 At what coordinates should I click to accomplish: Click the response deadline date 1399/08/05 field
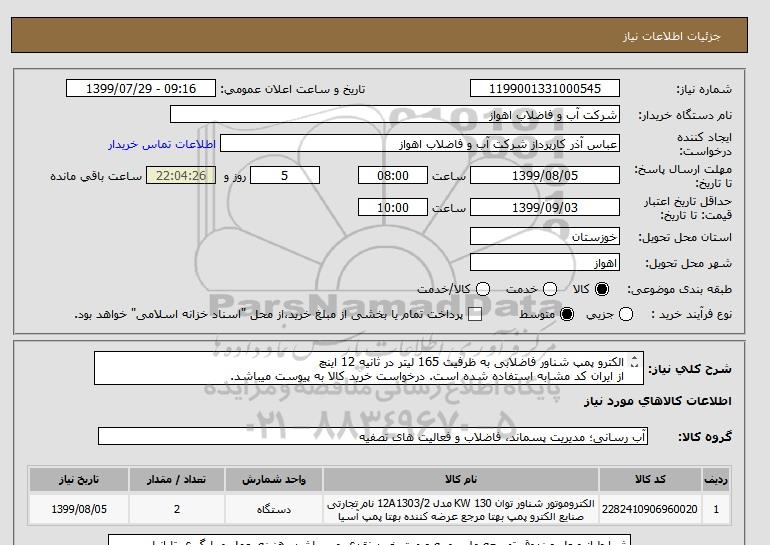(x=545, y=175)
